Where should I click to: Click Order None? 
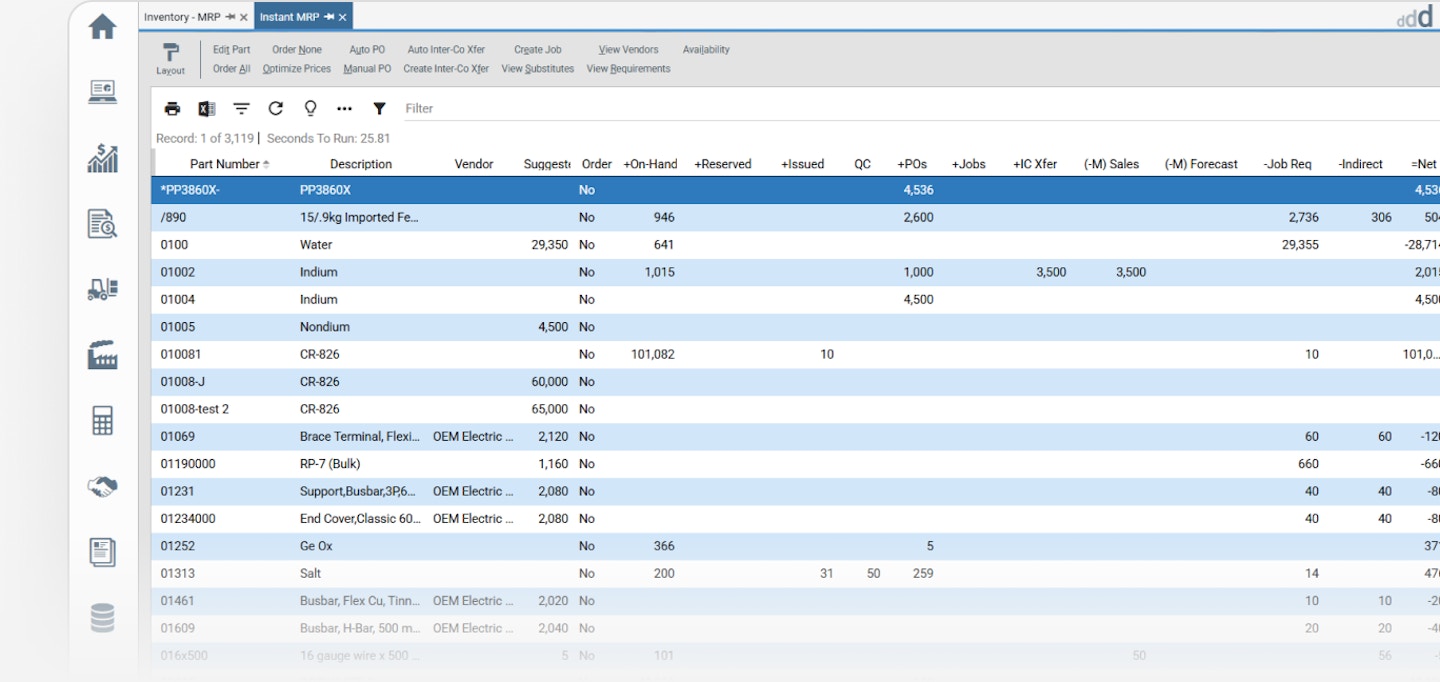(297, 49)
